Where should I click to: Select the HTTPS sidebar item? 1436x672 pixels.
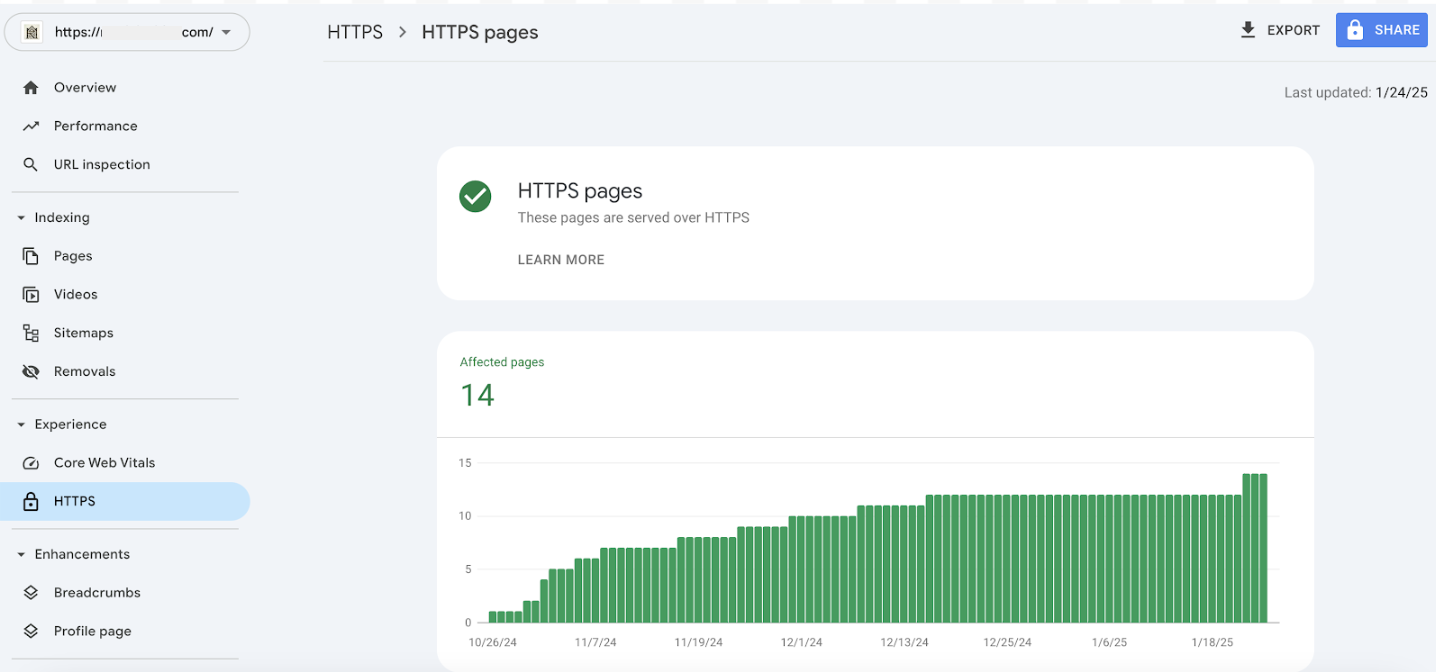coord(125,502)
